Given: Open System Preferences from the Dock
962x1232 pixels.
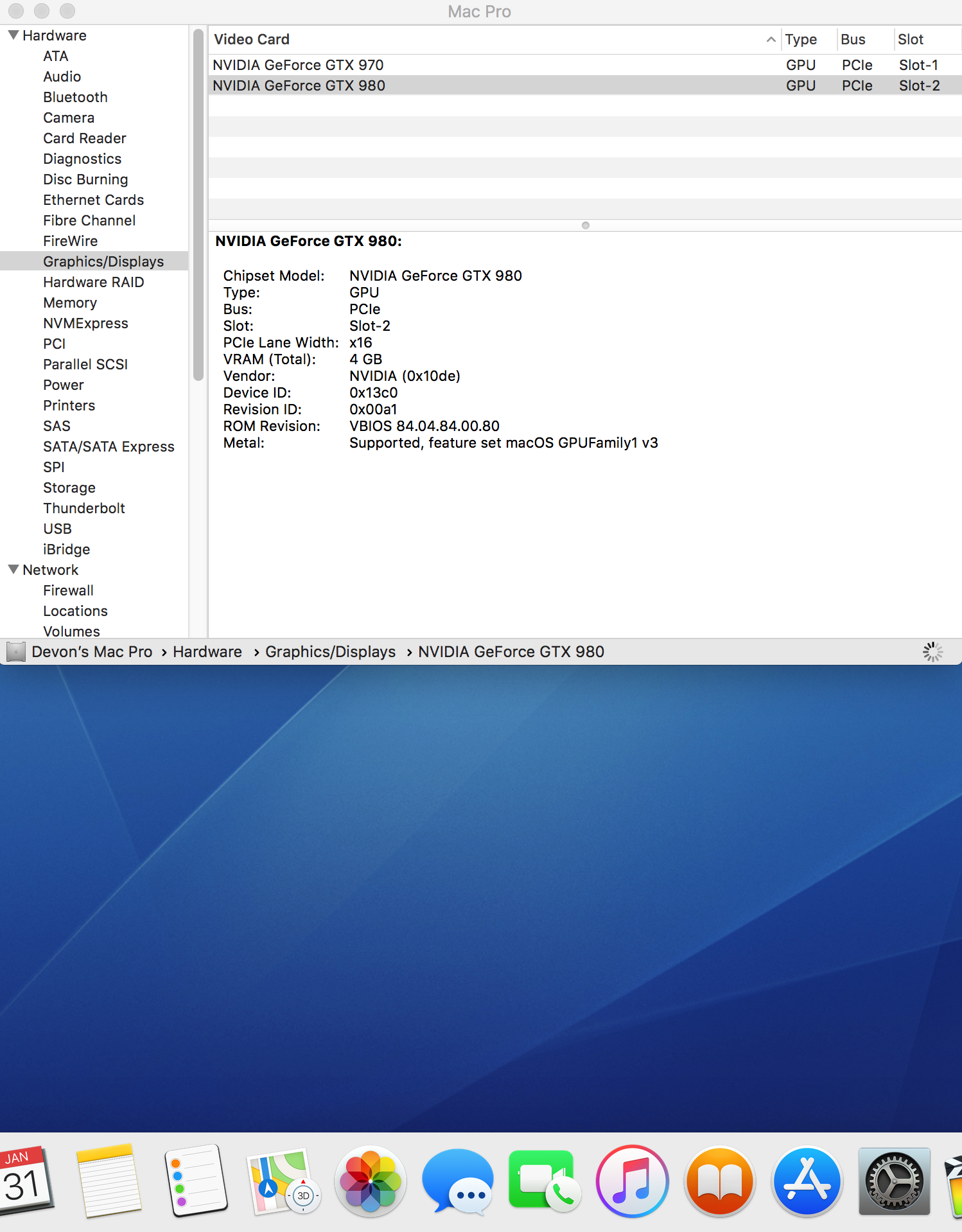Looking at the screenshot, I should (x=895, y=1181).
